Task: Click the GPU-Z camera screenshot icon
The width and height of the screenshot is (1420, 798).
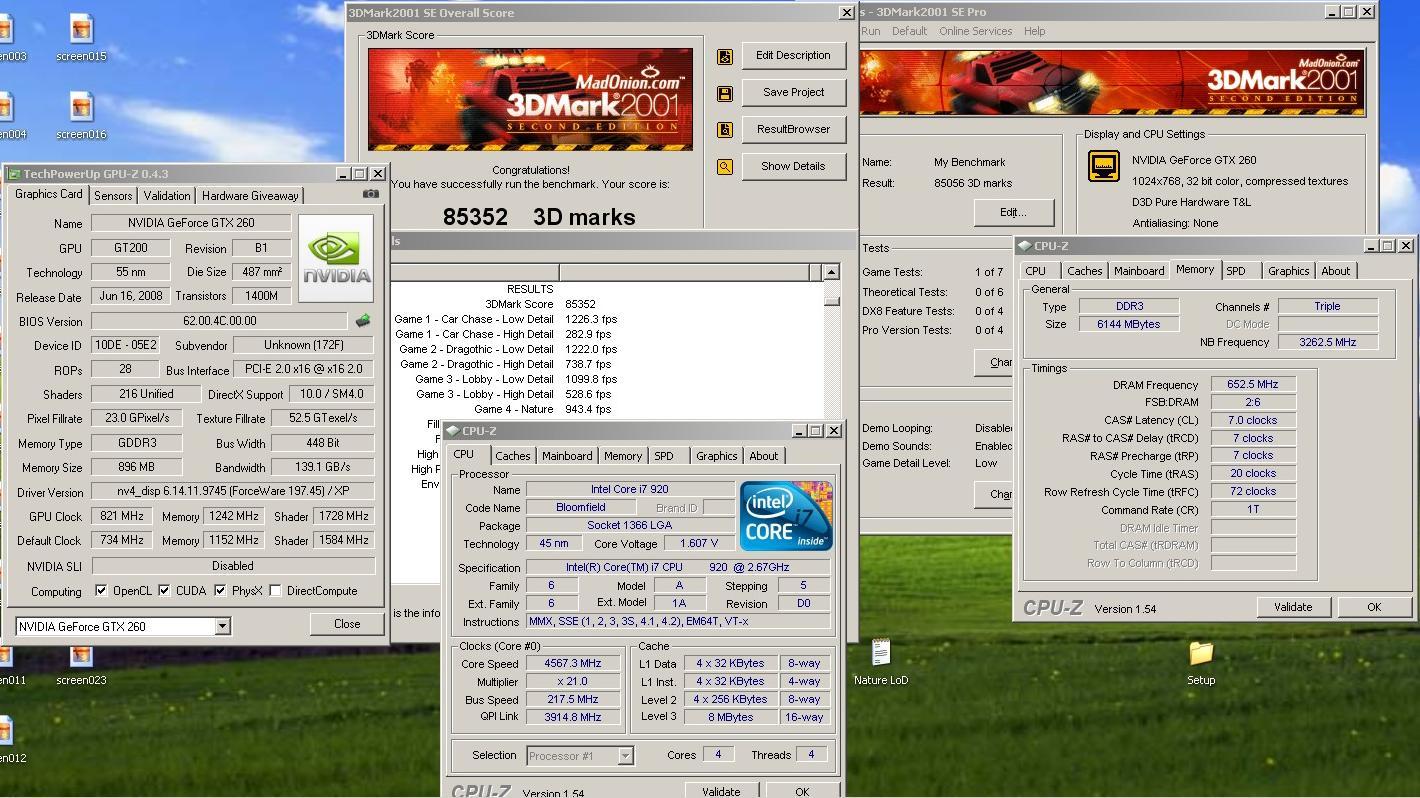Action: pos(371,194)
